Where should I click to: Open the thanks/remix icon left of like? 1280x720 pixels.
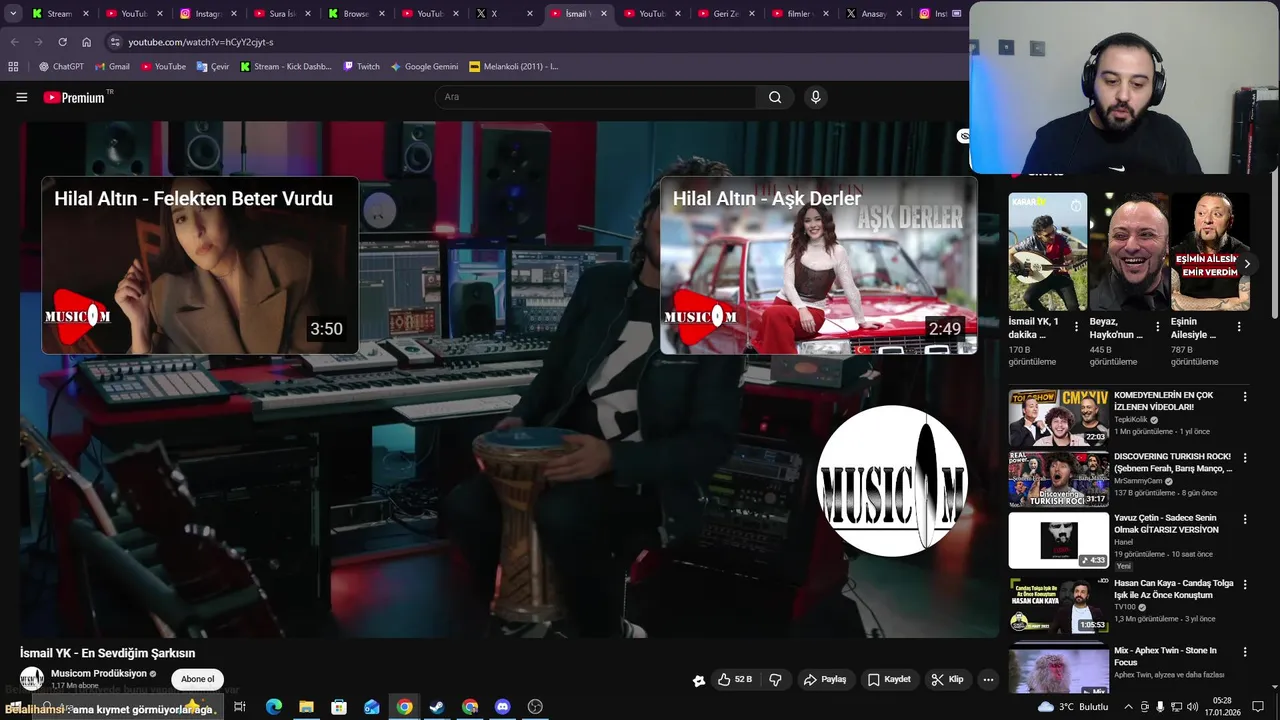pos(698,680)
